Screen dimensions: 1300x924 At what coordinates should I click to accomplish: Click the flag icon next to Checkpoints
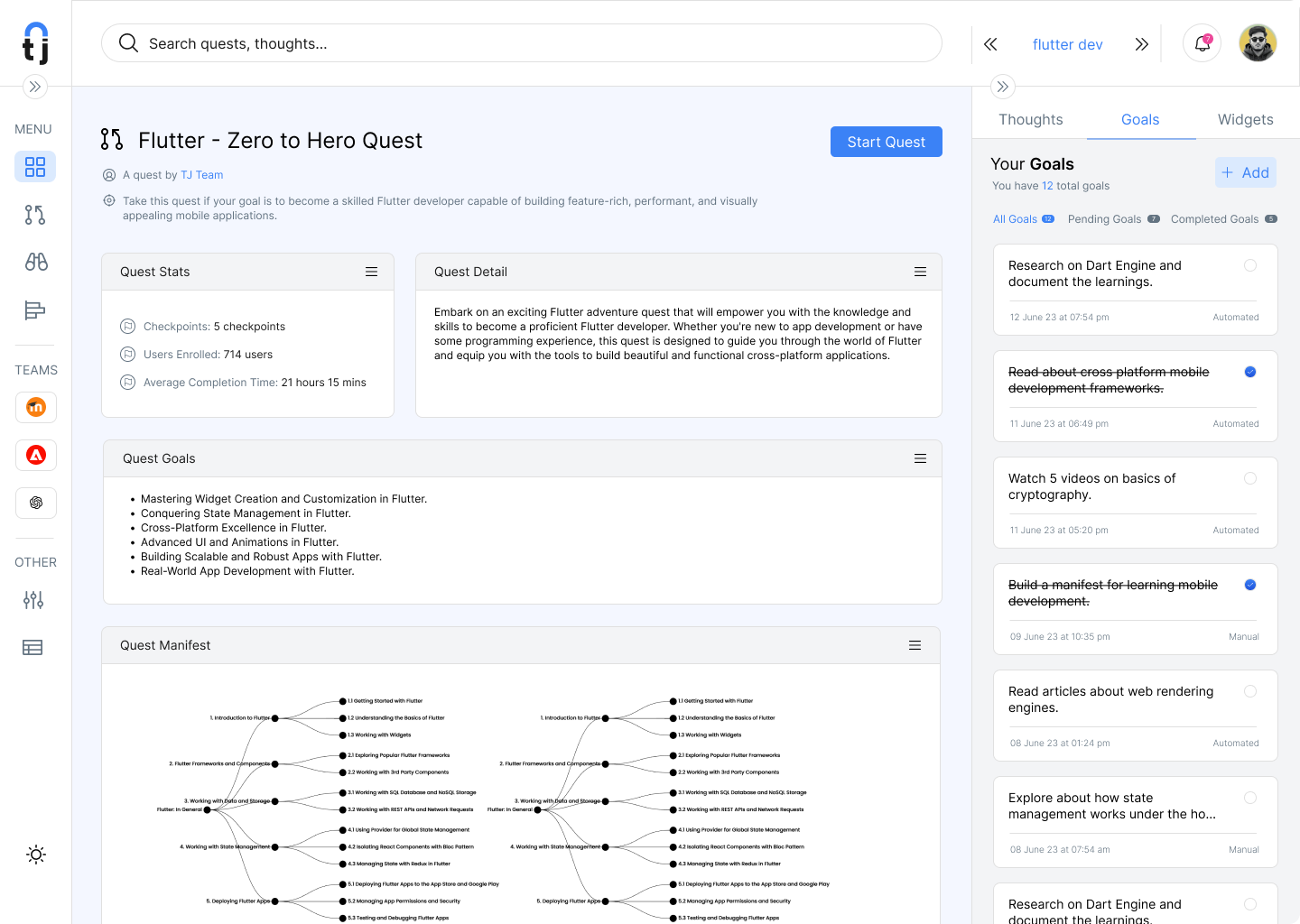(x=128, y=326)
